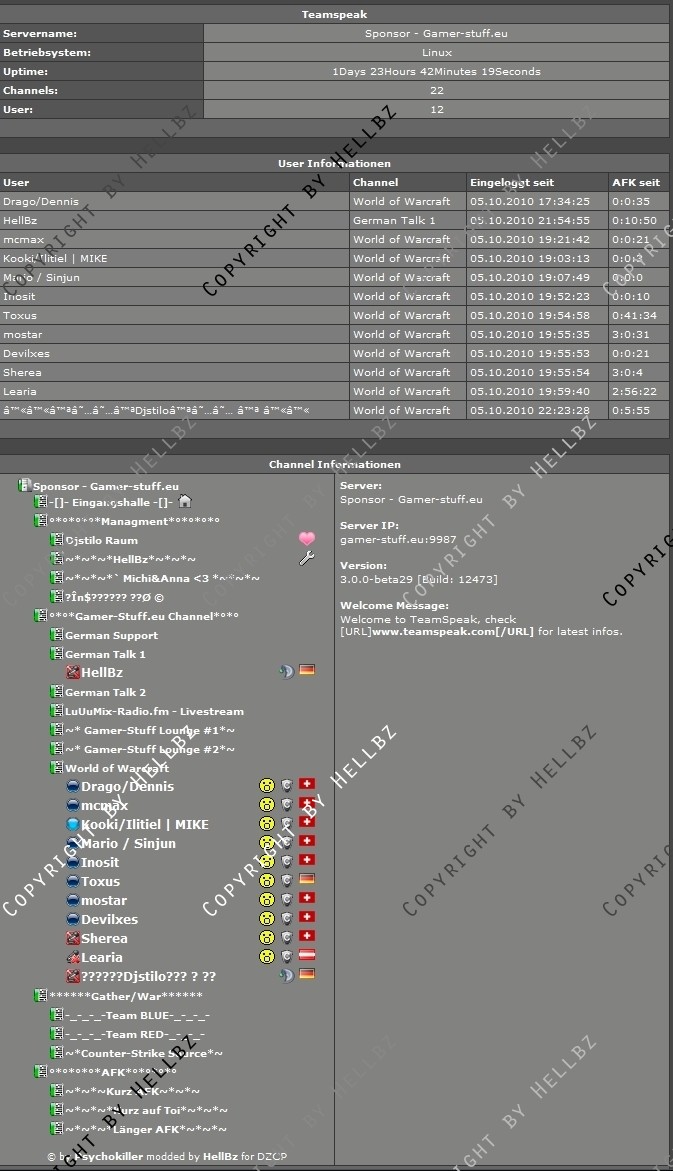Viewport: 673px width, 1171px height.
Task: Click the Swiss flag next to Devilxes
Action: point(307,918)
